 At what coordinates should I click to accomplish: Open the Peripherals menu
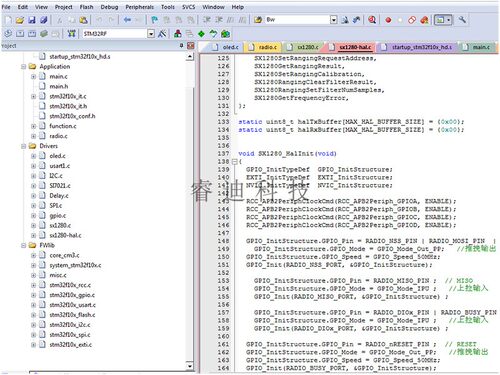[x=139, y=7]
